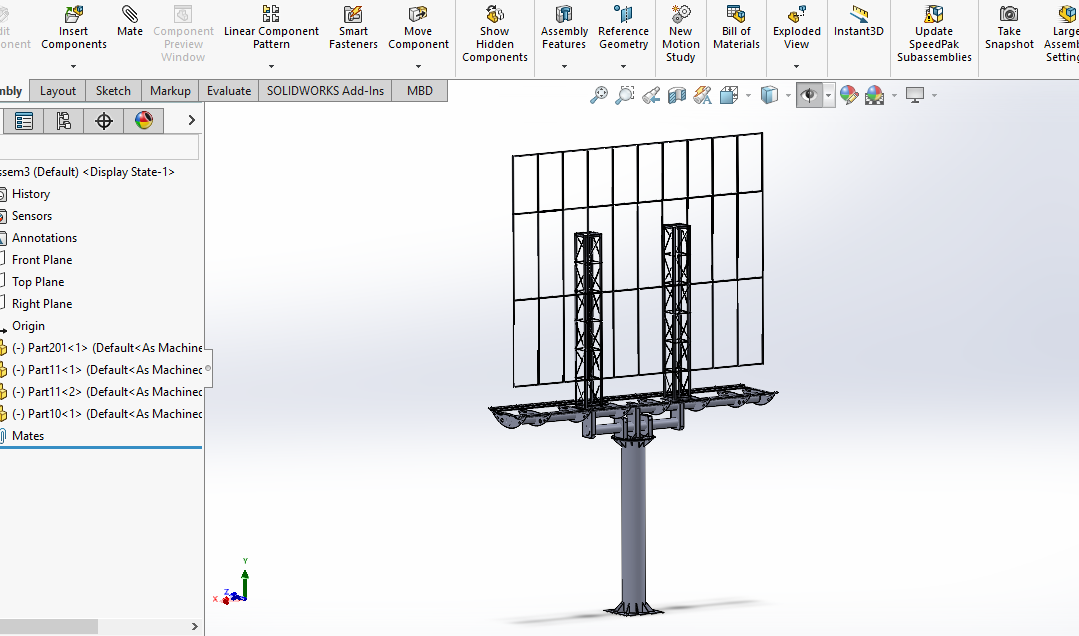
Task: Expand the Reference Geometry dropdown arrow
Action: [x=623, y=67]
